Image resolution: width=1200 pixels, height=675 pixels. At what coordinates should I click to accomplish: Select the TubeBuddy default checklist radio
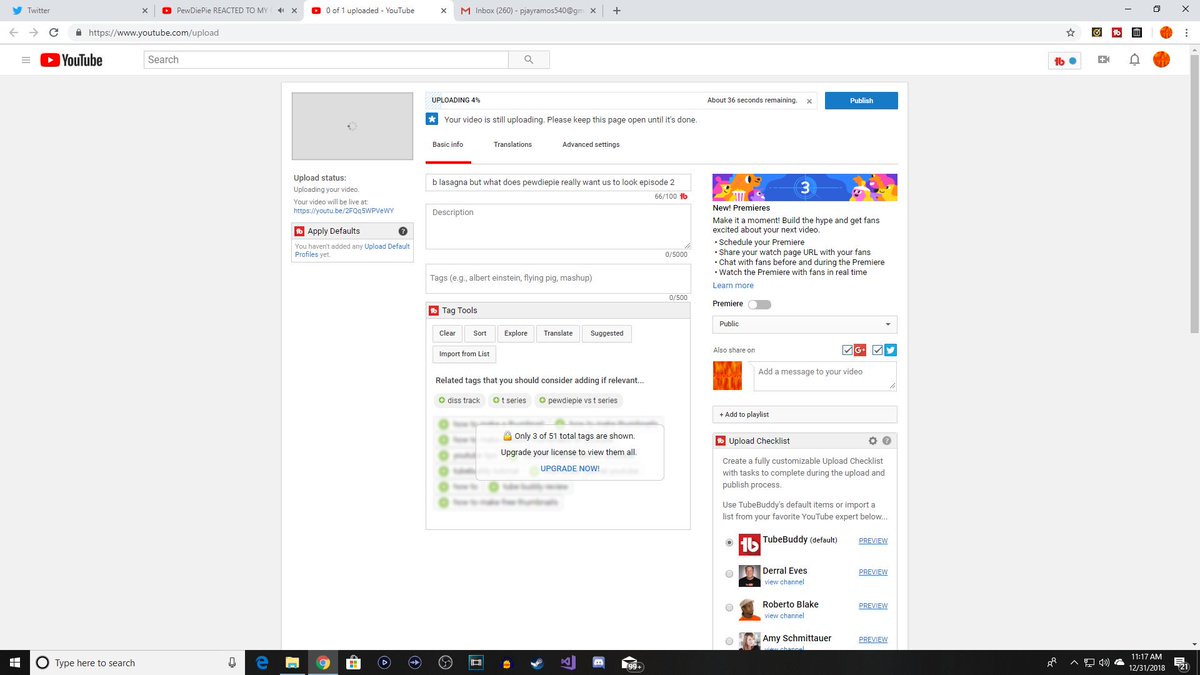click(729, 542)
